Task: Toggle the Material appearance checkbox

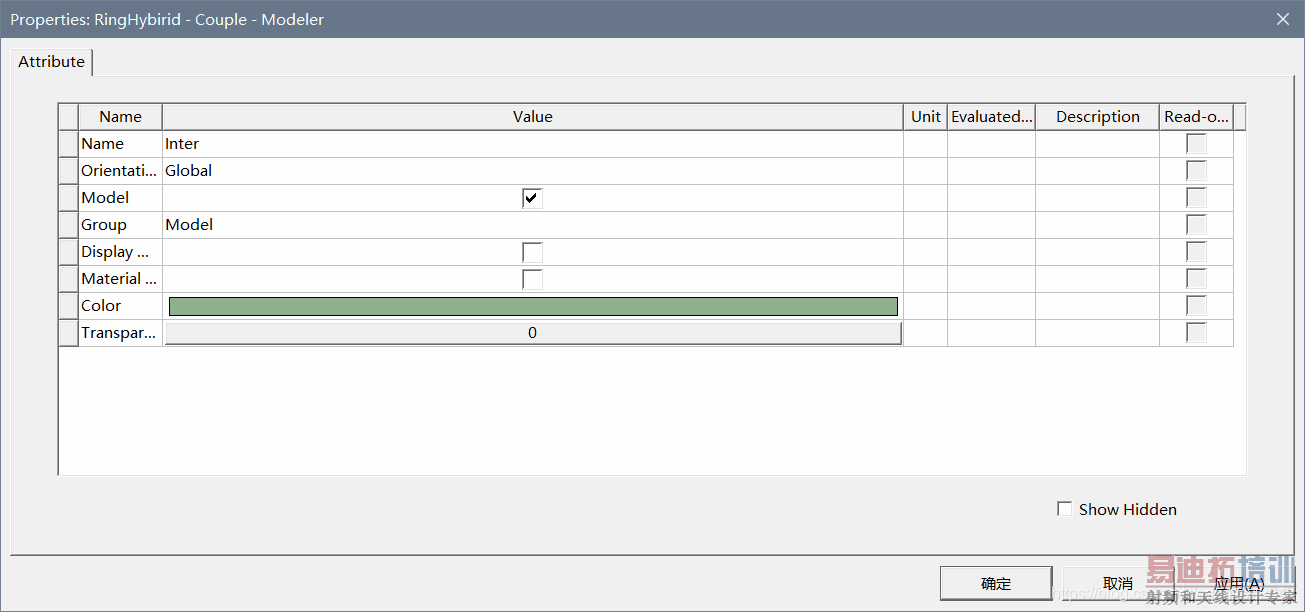Action: [532, 279]
